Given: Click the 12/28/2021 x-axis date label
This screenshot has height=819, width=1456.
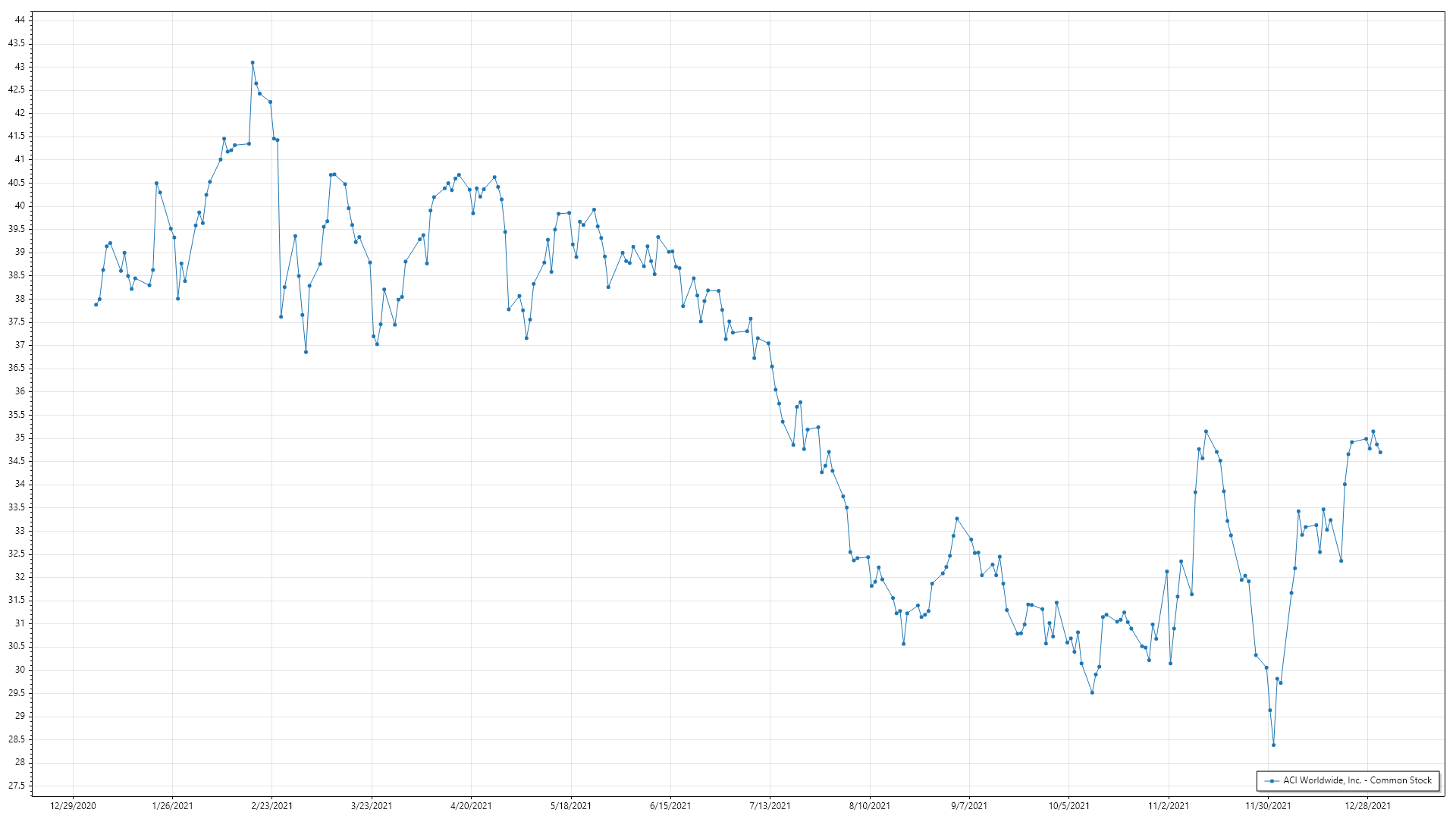Looking at the screenshot, I should click(x=1367, y=806).
